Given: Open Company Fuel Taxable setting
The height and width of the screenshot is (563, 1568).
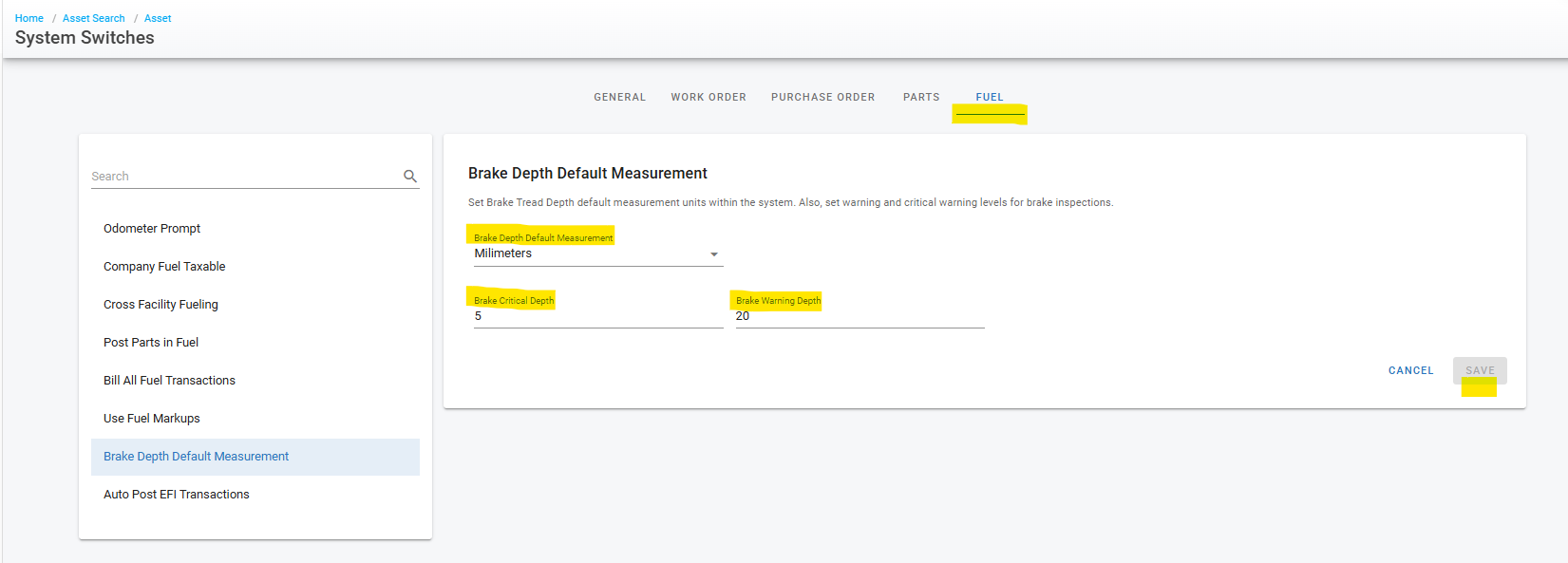Looking at the screenshot, I should coord(164,267).
